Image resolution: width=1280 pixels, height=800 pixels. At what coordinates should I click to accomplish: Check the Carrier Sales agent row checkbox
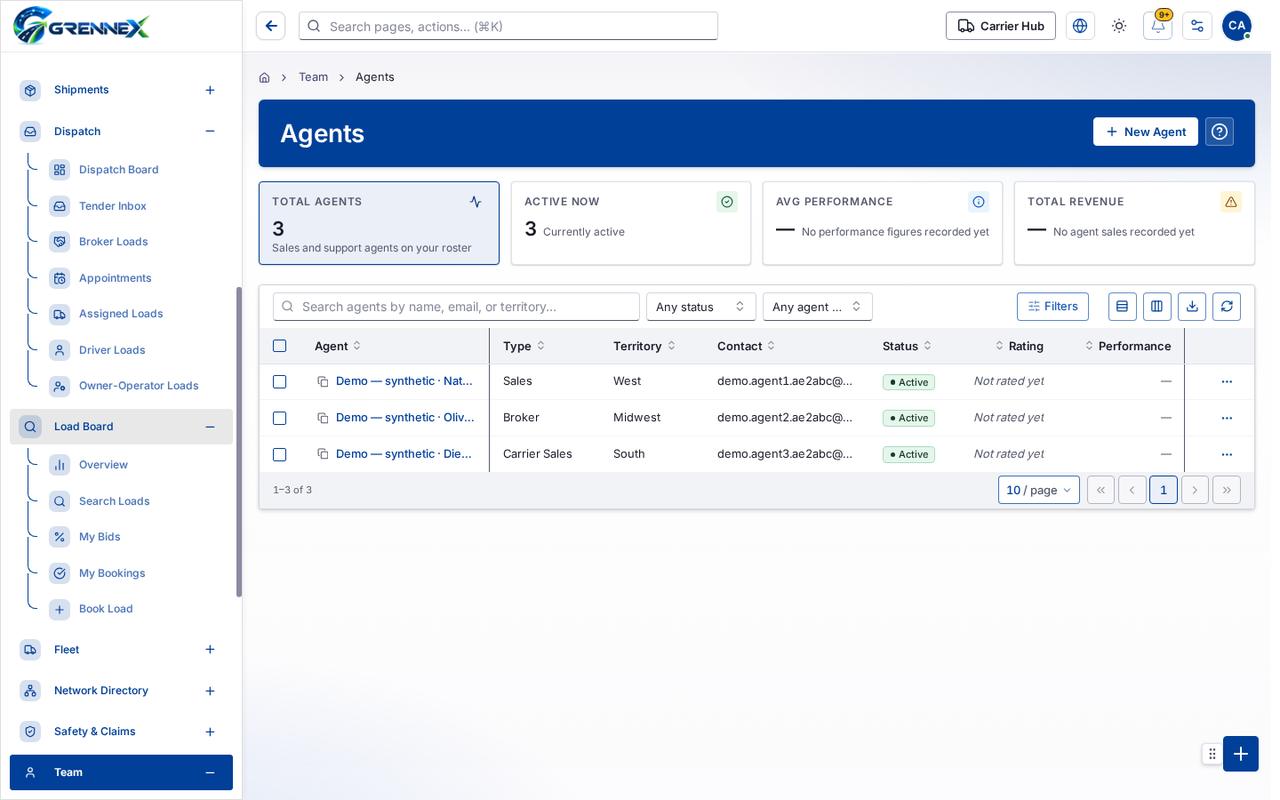pyautogui.click(x=279, y=454)
